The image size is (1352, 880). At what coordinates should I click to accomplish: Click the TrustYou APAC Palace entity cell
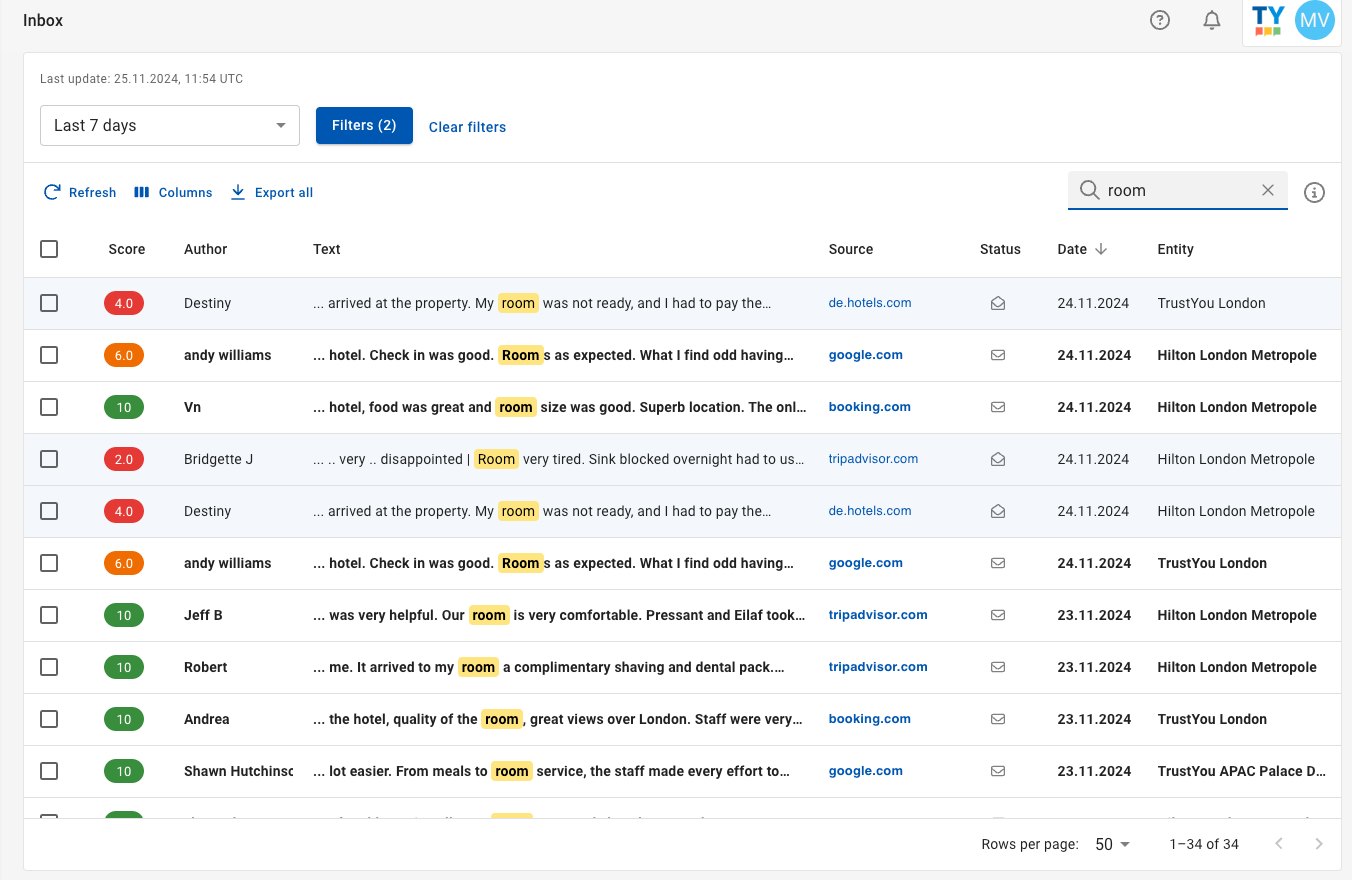pyautogui.click(x=1242, y=771)
